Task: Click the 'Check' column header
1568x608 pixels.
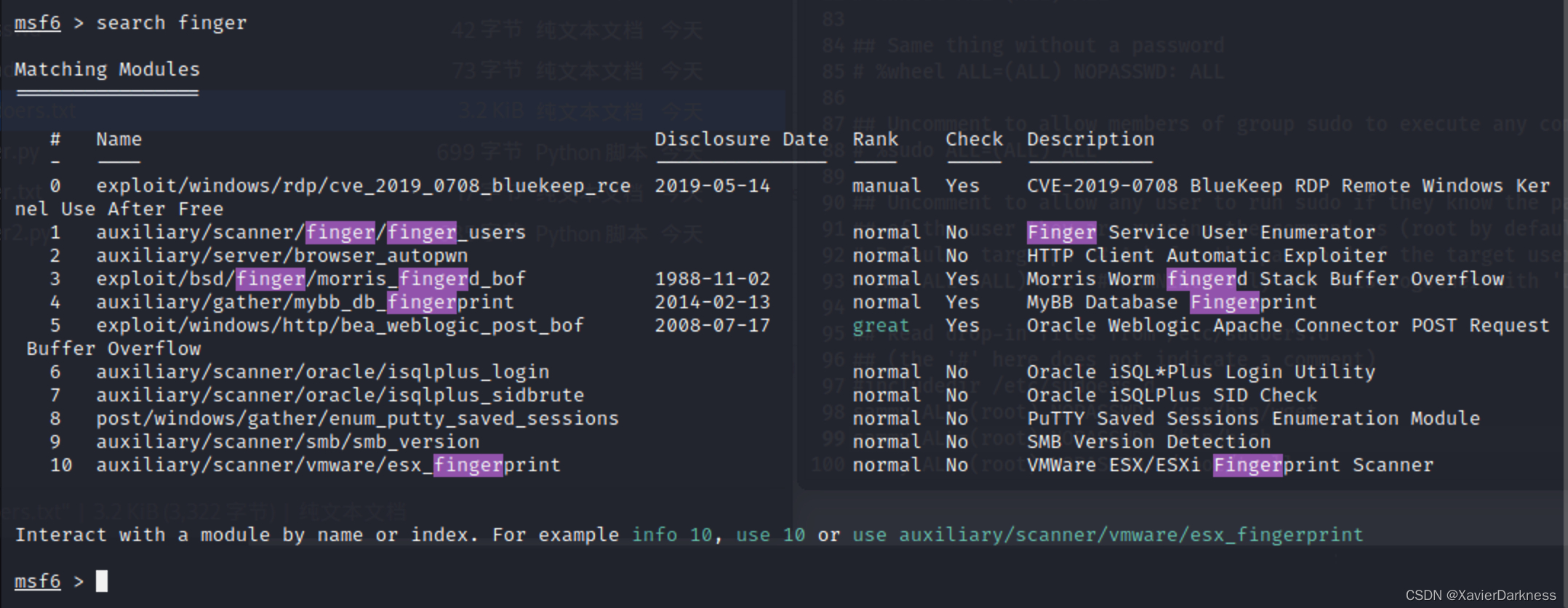Action: coord(974,140)
